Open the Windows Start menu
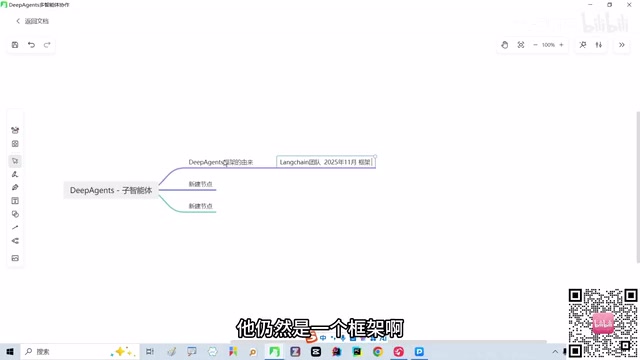Image resolution: width=640 pixels, height=360 pixels. [x=10, y=351]
